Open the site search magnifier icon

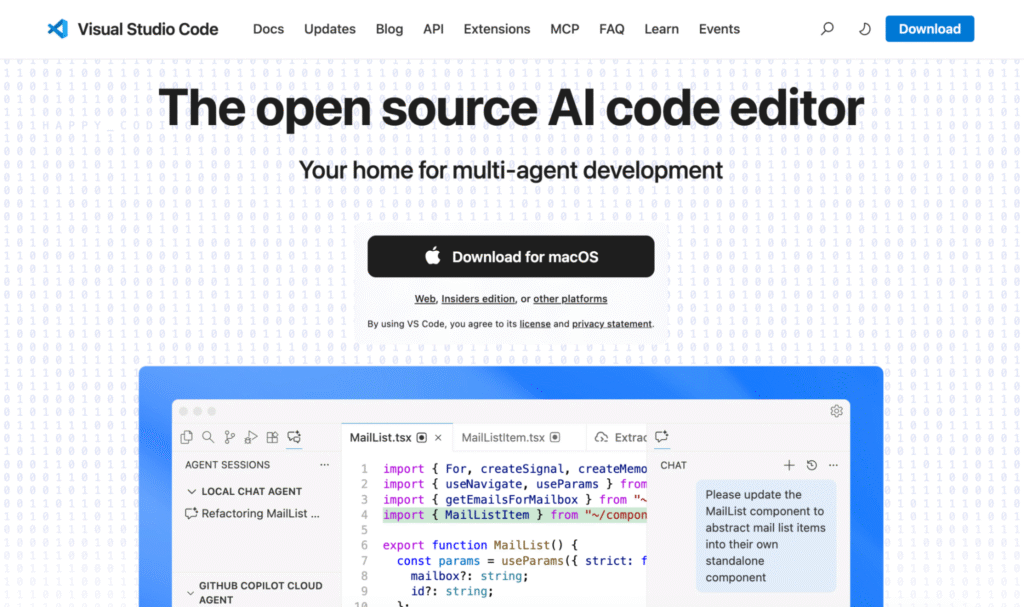[x=827, y=29]
